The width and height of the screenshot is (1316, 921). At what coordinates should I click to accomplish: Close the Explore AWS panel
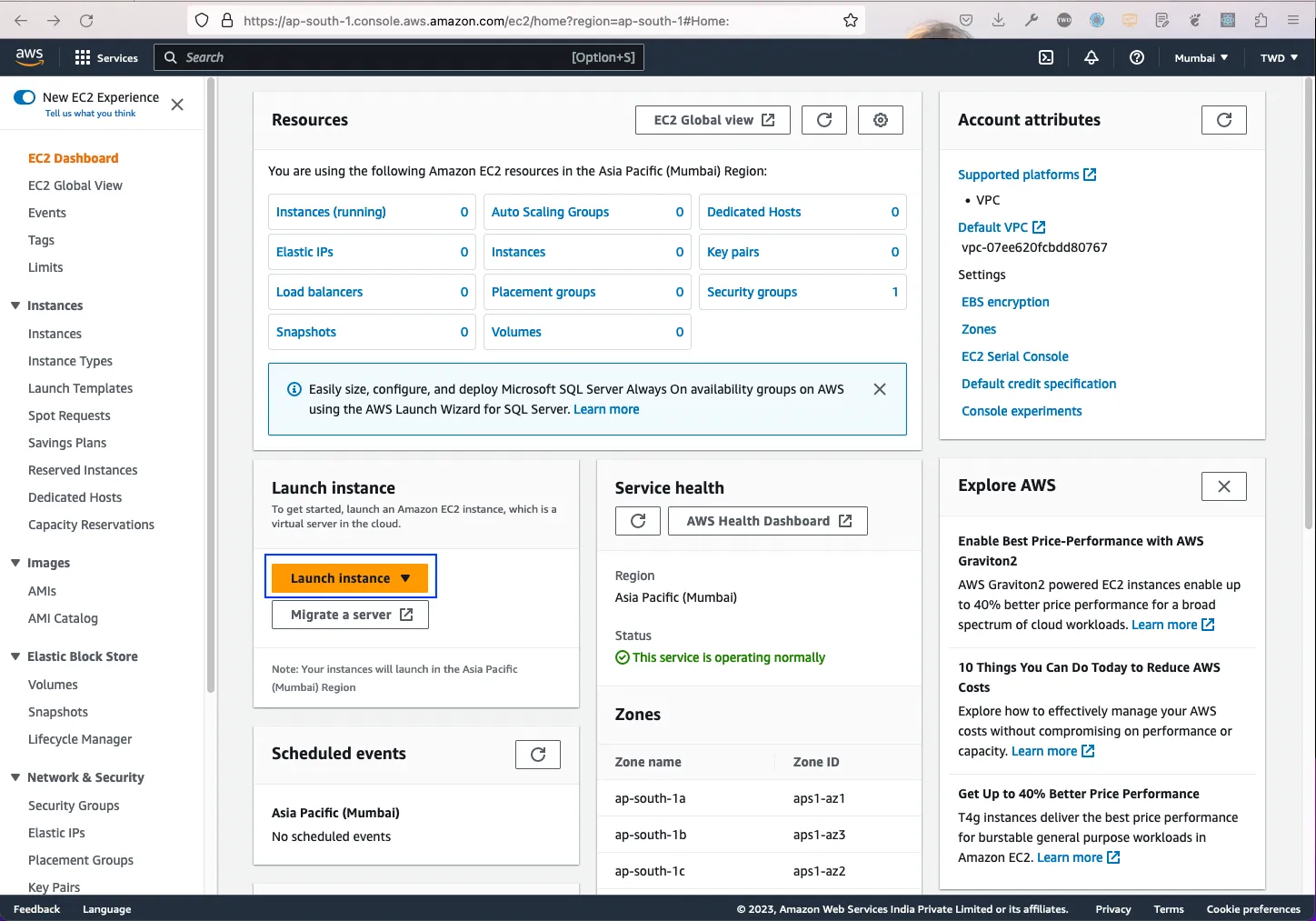tap(1224, 486)
